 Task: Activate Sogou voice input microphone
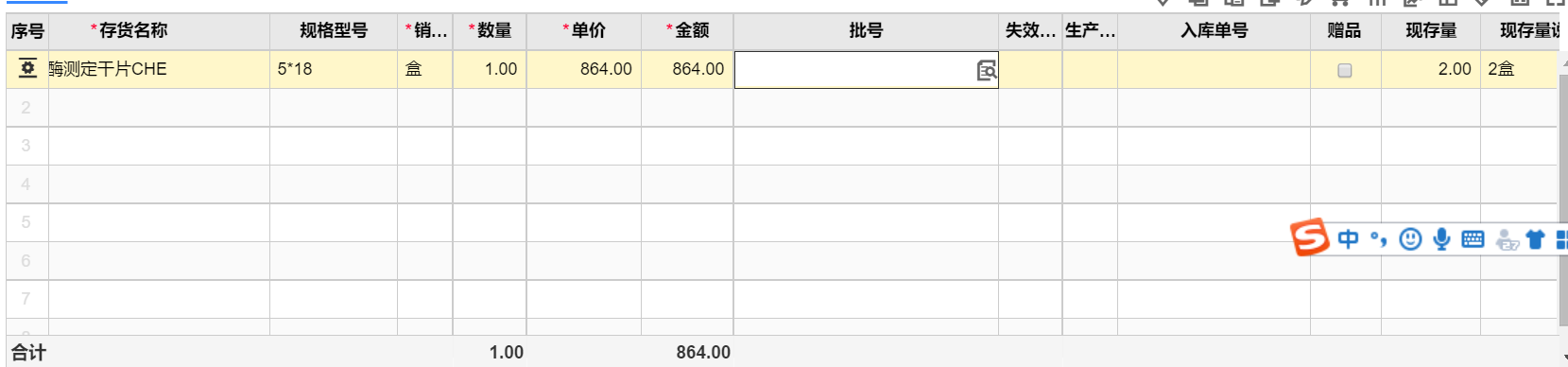tap(1441, 239)
